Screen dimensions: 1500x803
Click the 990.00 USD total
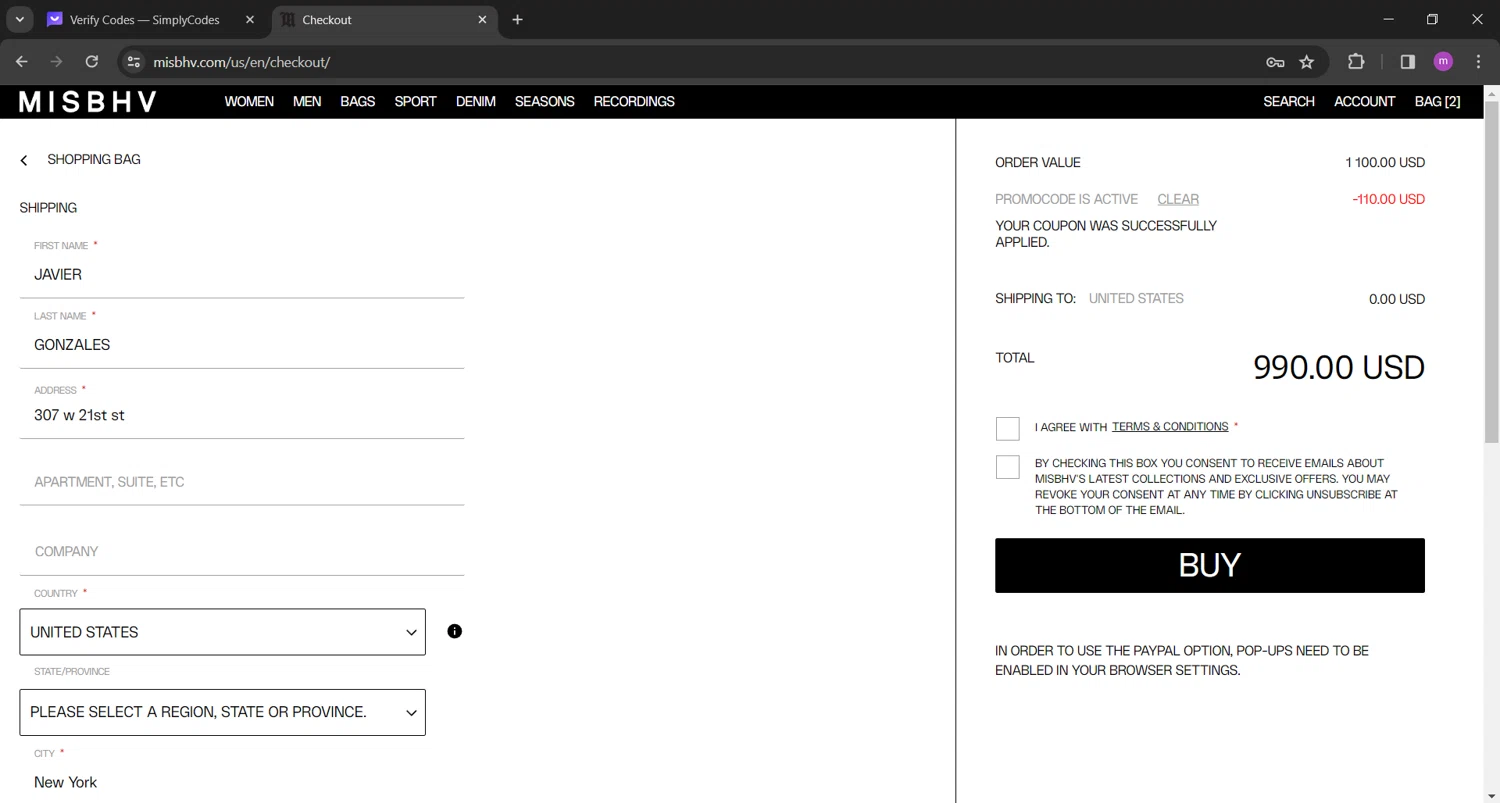click(1339, 367)
